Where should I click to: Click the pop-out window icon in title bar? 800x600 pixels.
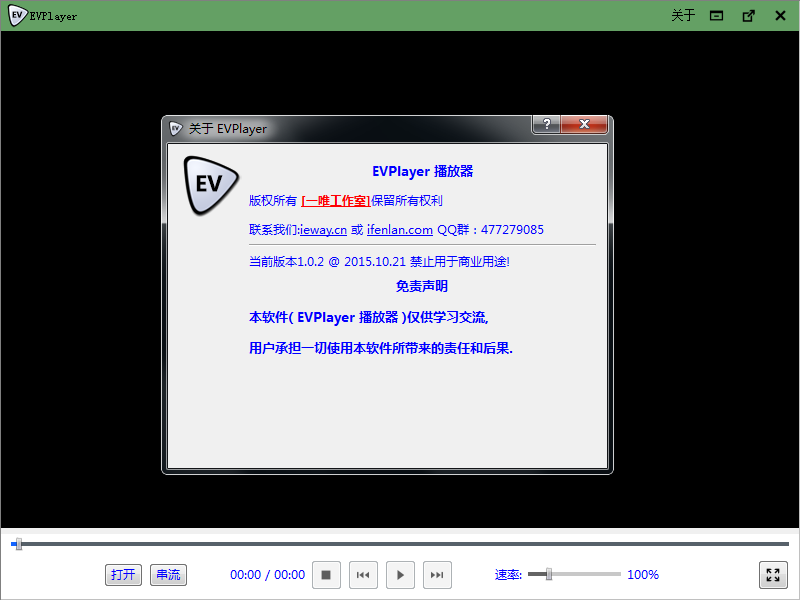(748, 16)
